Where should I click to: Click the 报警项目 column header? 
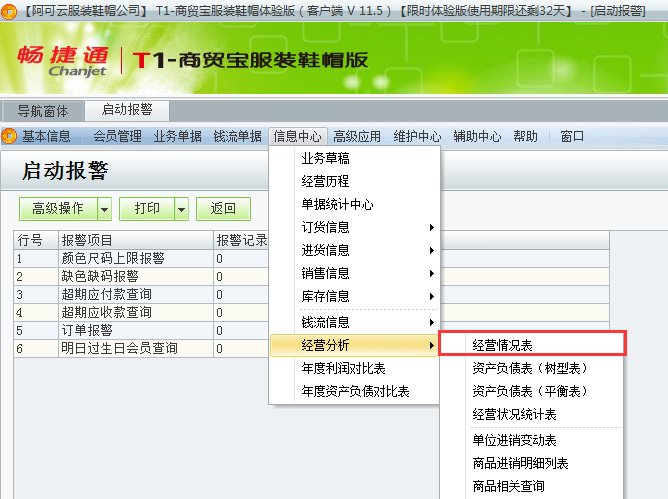pos(136,240)
